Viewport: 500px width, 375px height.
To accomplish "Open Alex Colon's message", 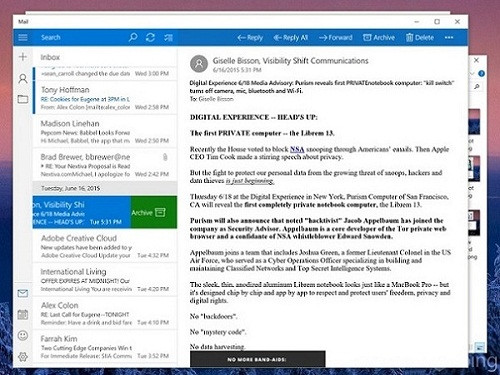I will click(105, 313).
